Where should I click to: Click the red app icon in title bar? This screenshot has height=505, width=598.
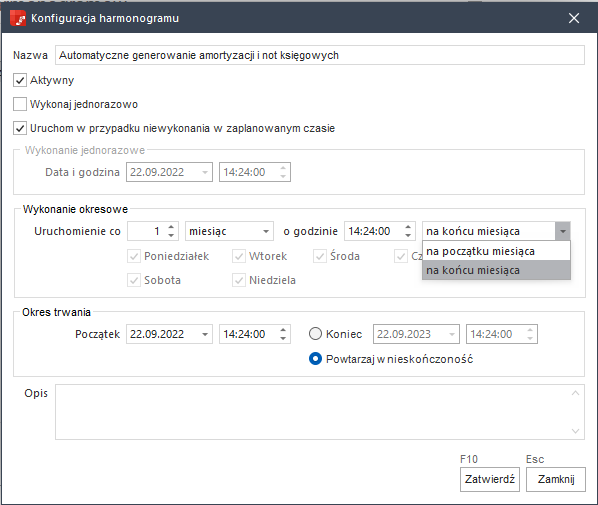coord(18,18)
